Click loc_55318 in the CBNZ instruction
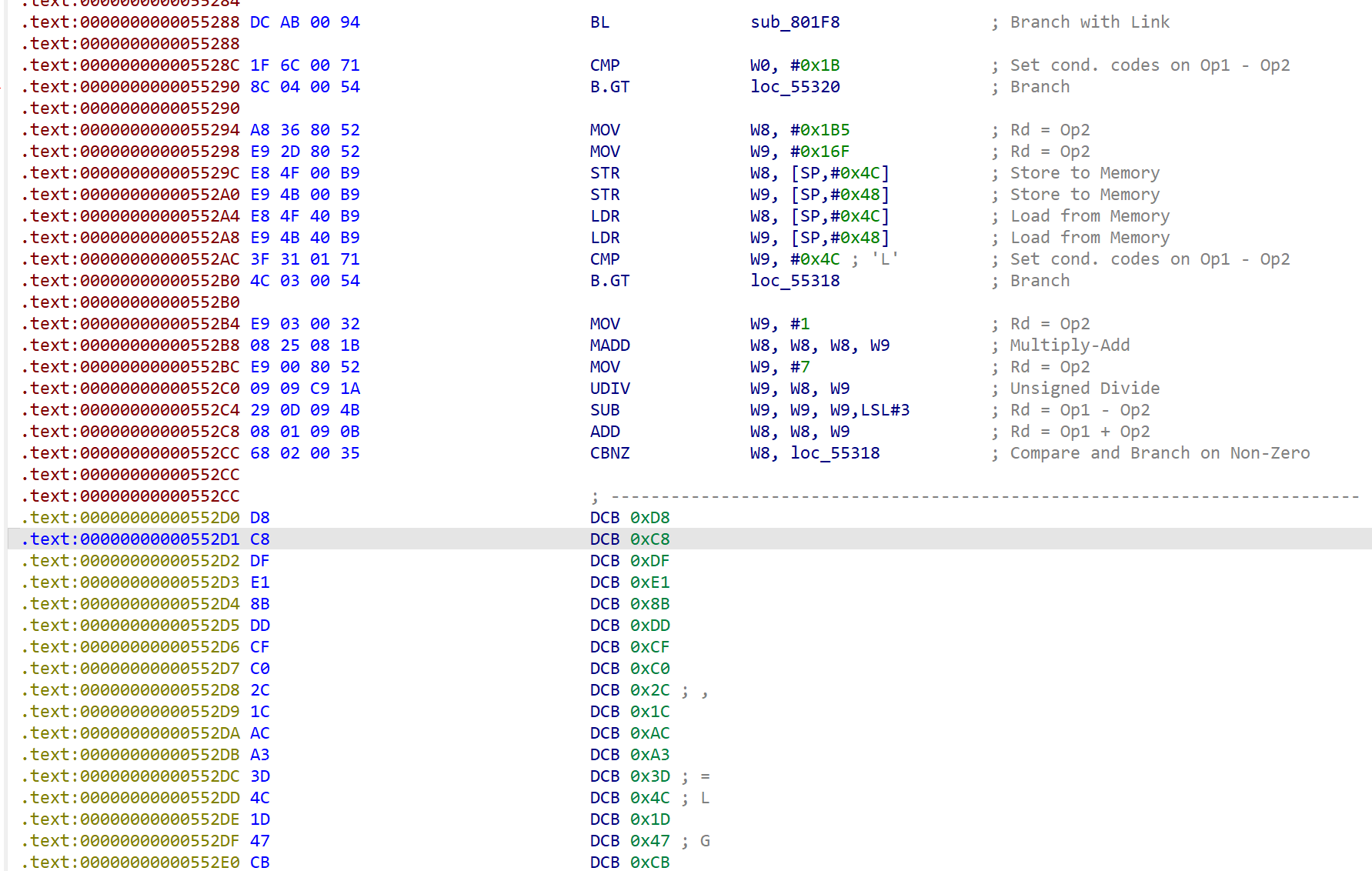Screen dimensions: 1372x871 (835, 453)
